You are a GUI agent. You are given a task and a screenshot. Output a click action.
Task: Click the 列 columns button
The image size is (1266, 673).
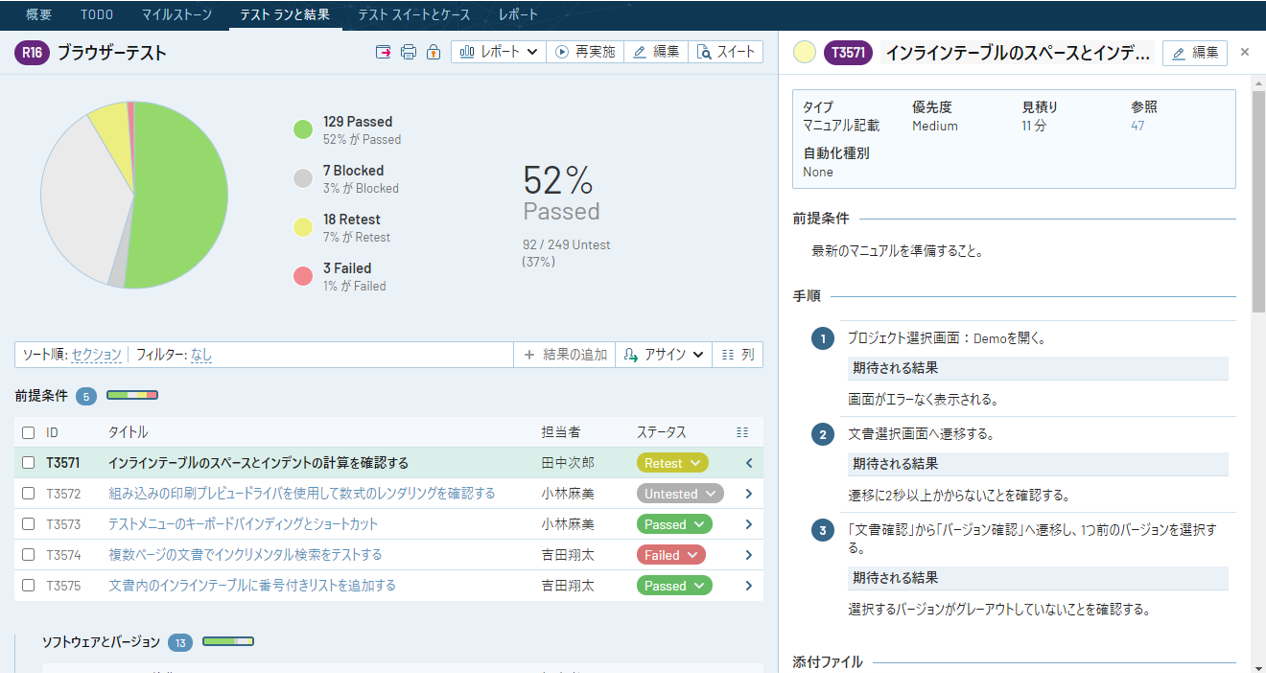click(x=738, y=354)
